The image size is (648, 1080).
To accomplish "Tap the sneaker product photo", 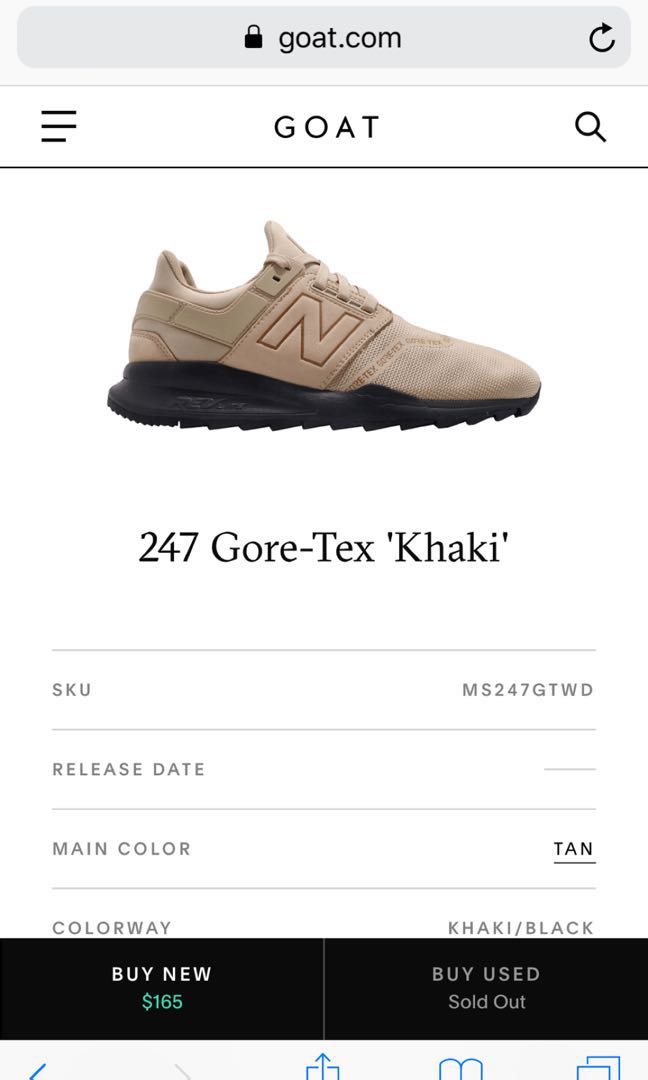I will 324,330.
